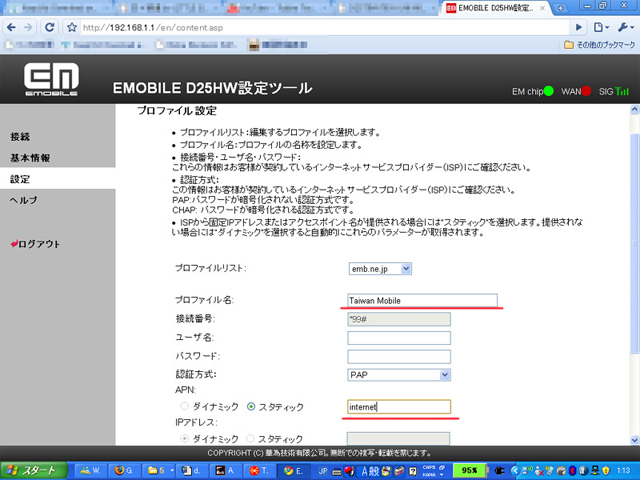This screenshot has width=640, height=480.
Task: Expand hidden tray icons with arrow
Action: point(514,471)
